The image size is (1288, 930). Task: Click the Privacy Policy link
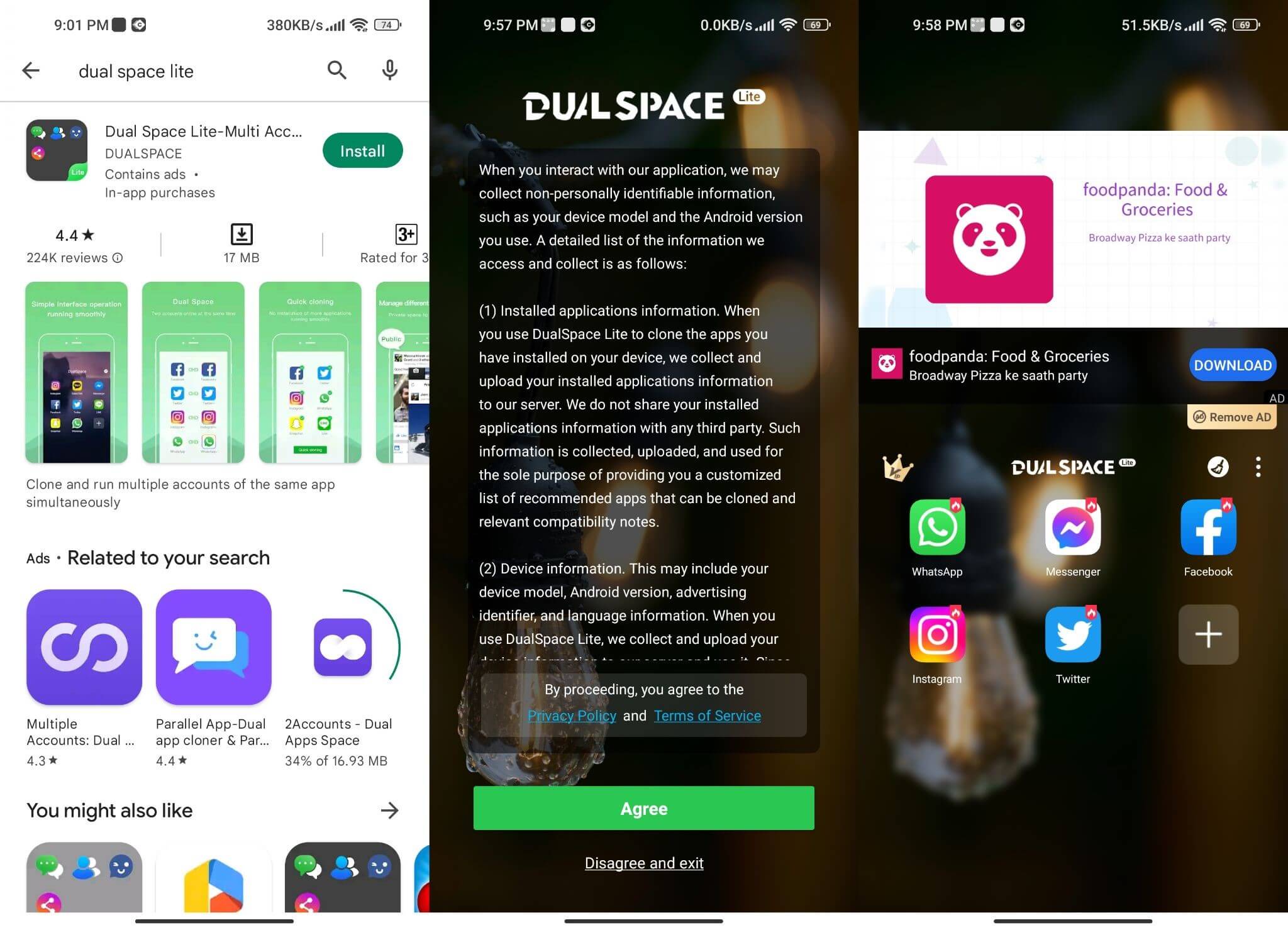[572, 716]
